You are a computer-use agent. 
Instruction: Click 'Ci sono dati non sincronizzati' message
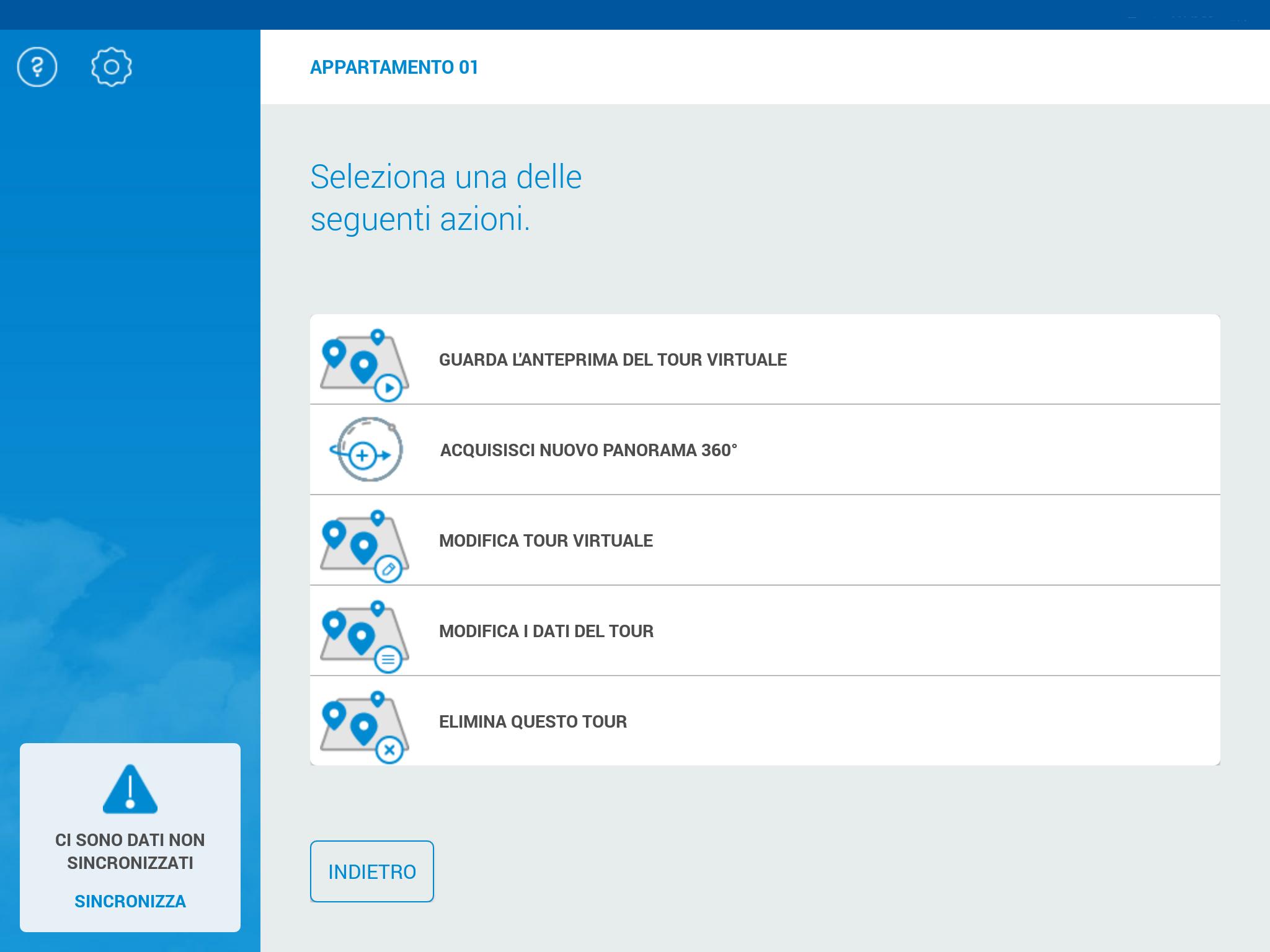point(130,852)
